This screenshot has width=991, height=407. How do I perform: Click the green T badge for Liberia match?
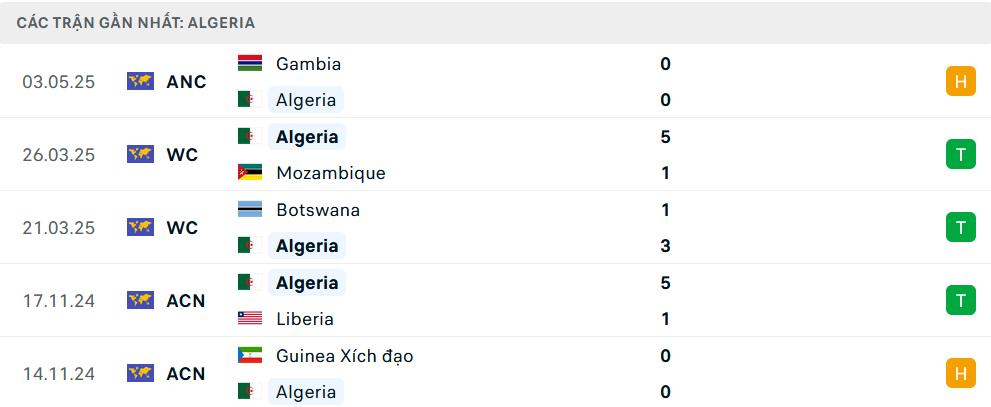tap(961, 300)
